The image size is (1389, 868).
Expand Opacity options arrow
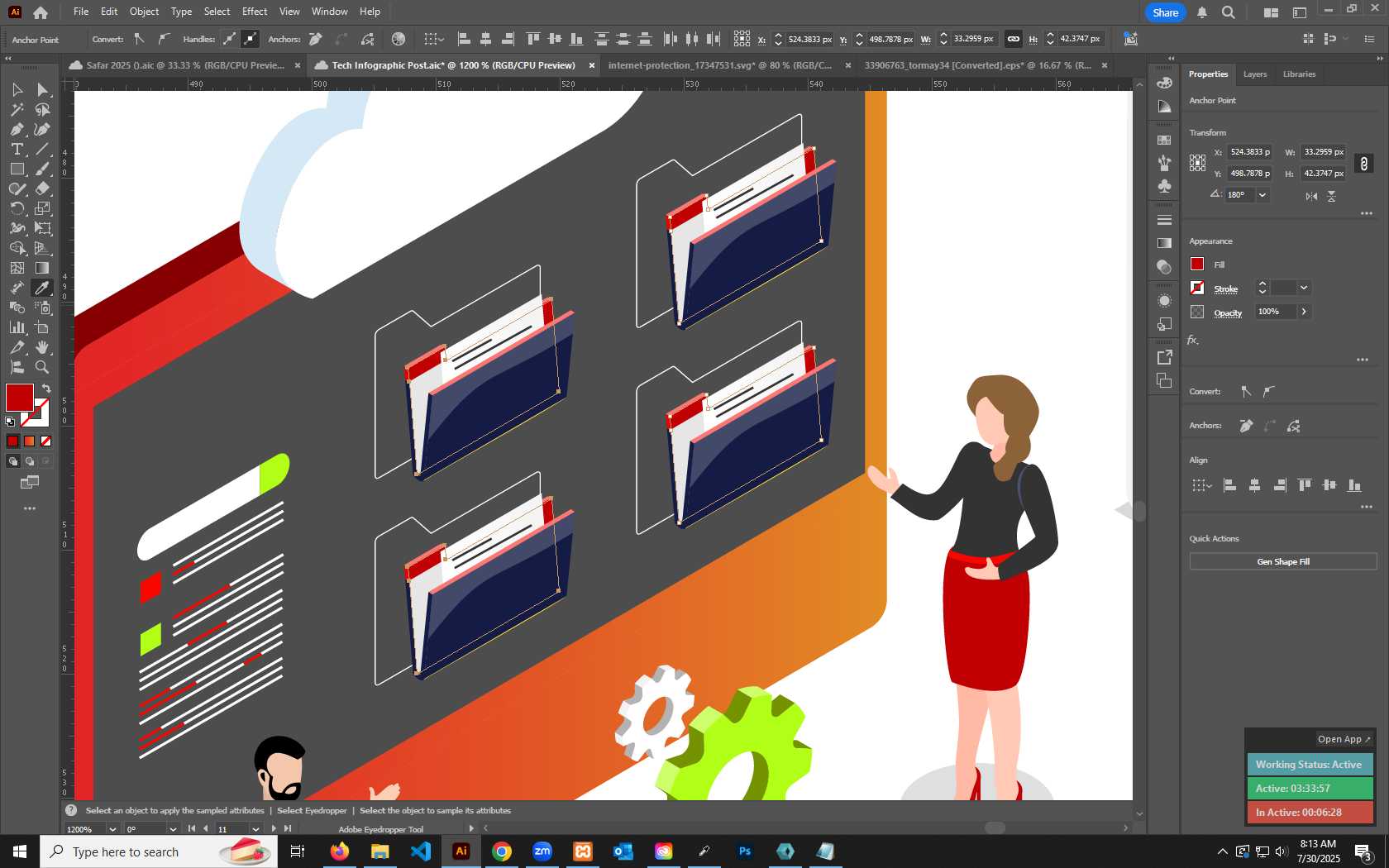tap(1304, 312)
